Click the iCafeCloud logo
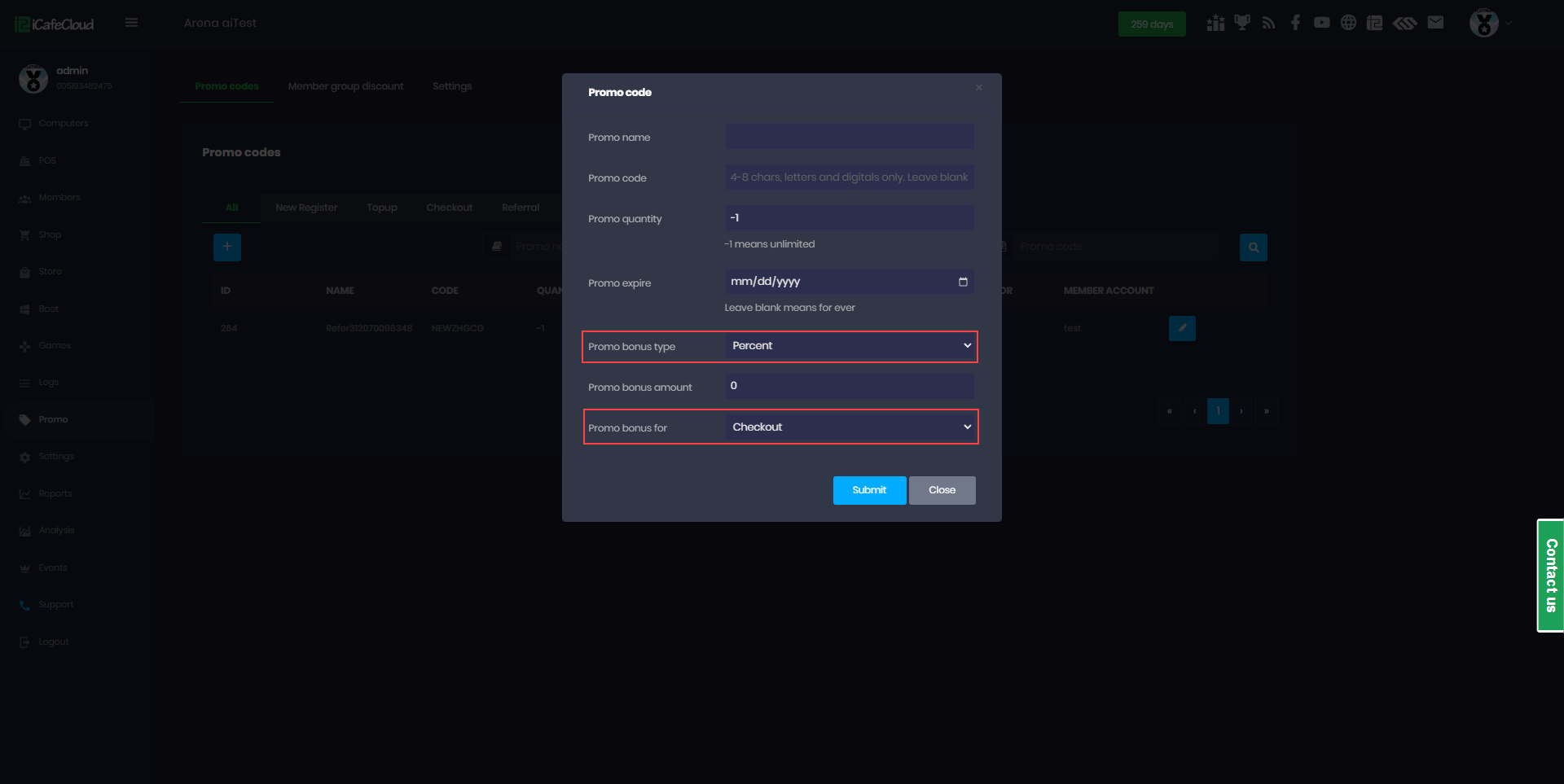The height and width of the screenshot is (784, 1564). (55, 24)
